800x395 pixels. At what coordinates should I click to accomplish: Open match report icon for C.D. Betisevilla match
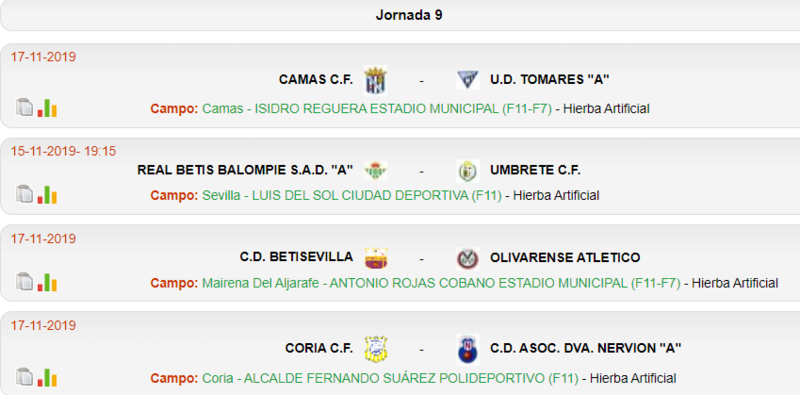point(24,282)
